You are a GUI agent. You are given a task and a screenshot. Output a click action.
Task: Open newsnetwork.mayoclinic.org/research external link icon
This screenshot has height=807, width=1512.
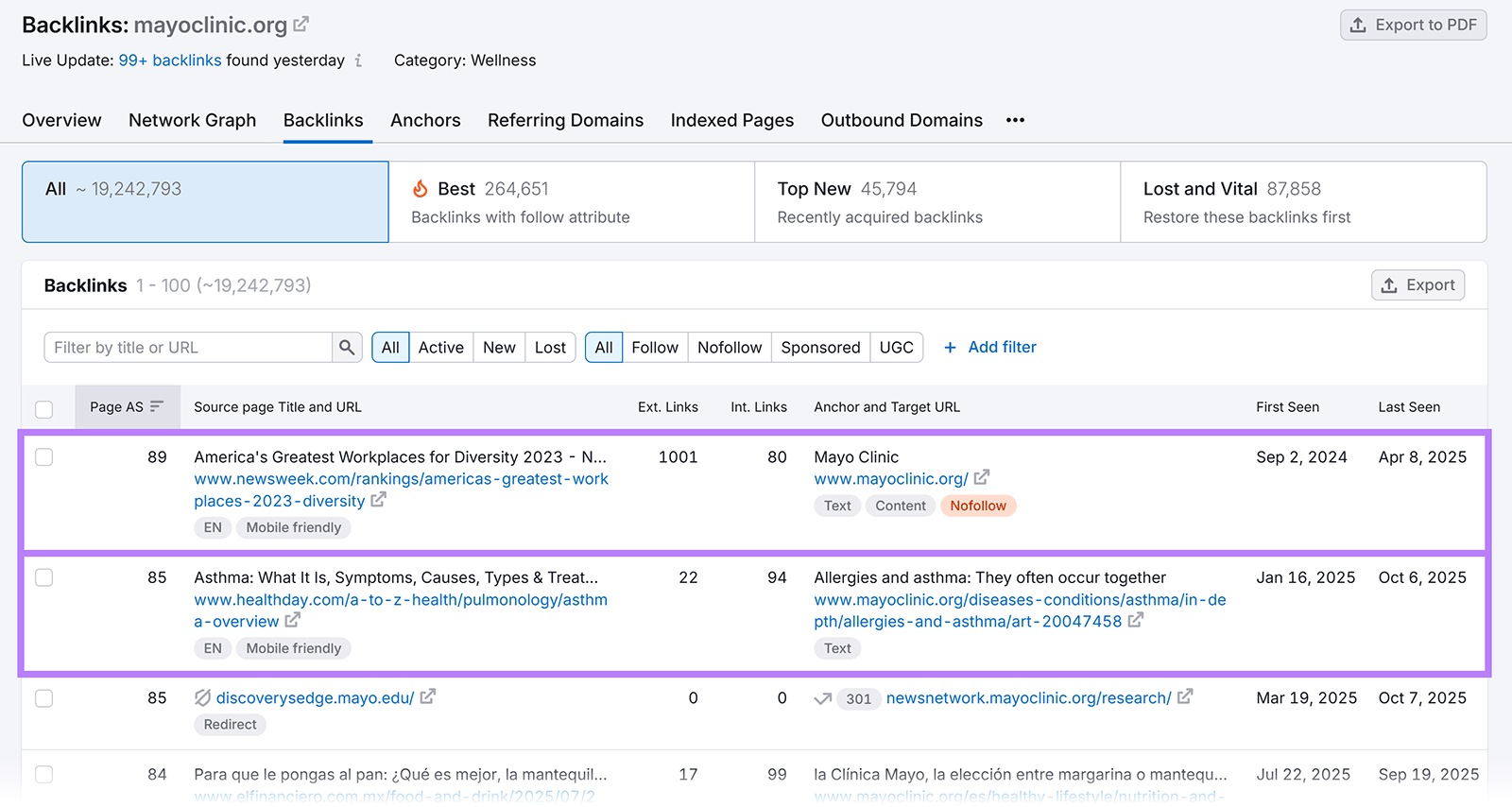1185,696
